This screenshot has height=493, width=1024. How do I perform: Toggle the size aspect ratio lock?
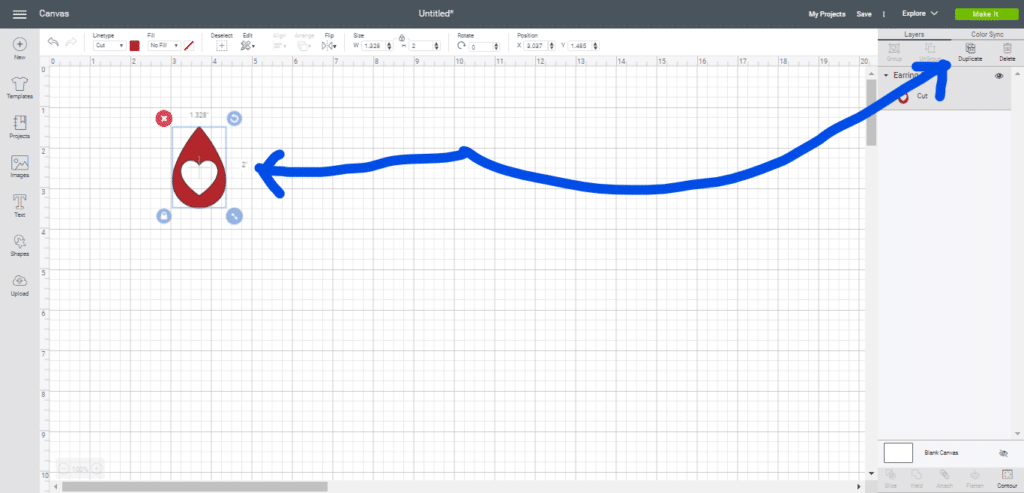401,37
